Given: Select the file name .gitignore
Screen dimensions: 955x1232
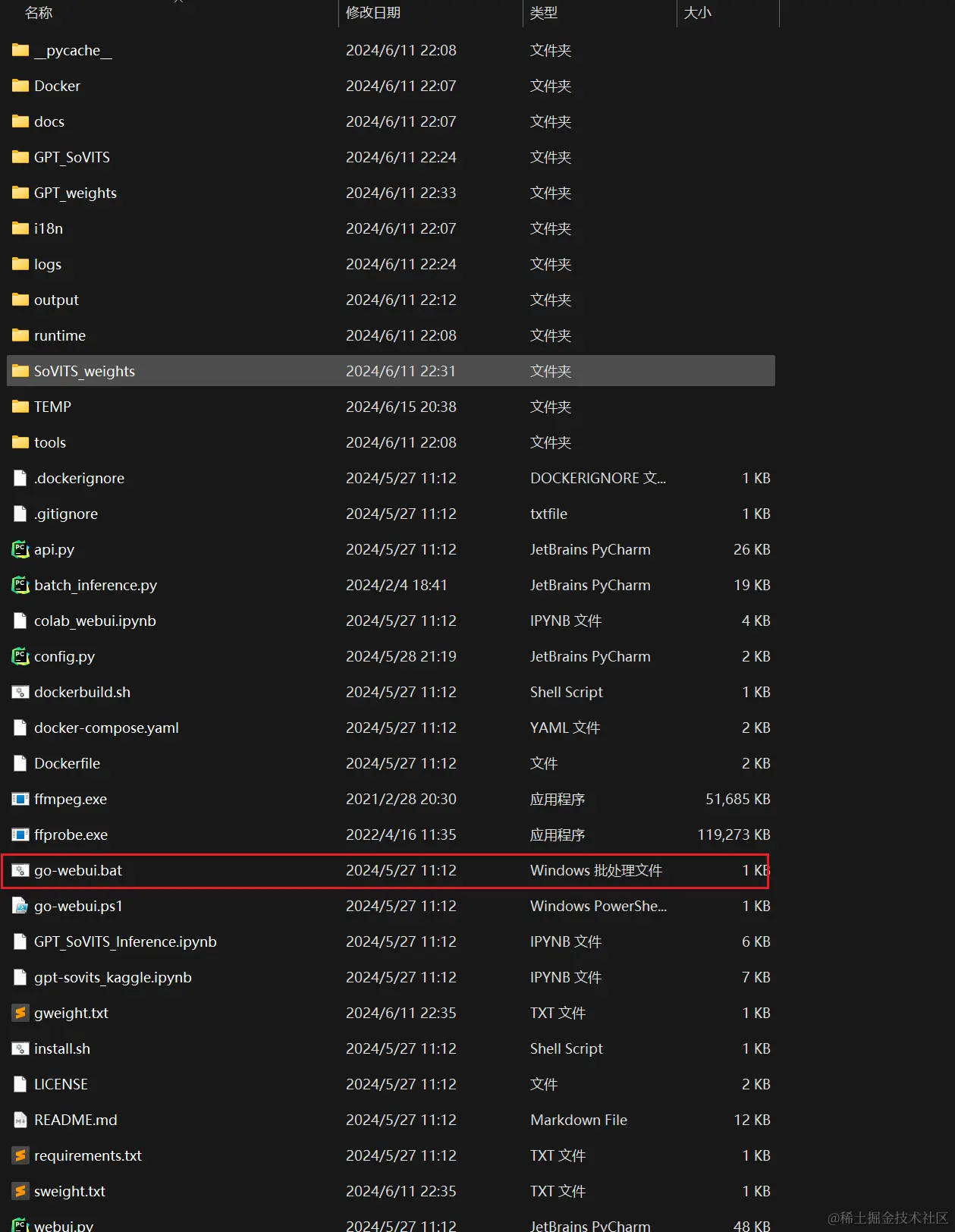Looking at the screenshot, I should coord(66,514).
